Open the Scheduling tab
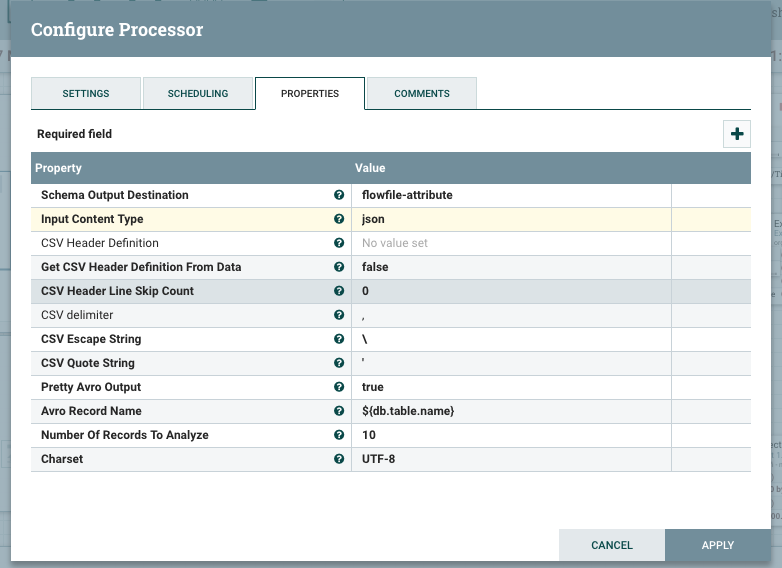Image resolution: width=782 pixels, height=568 pixels. [x=198, y=93]
